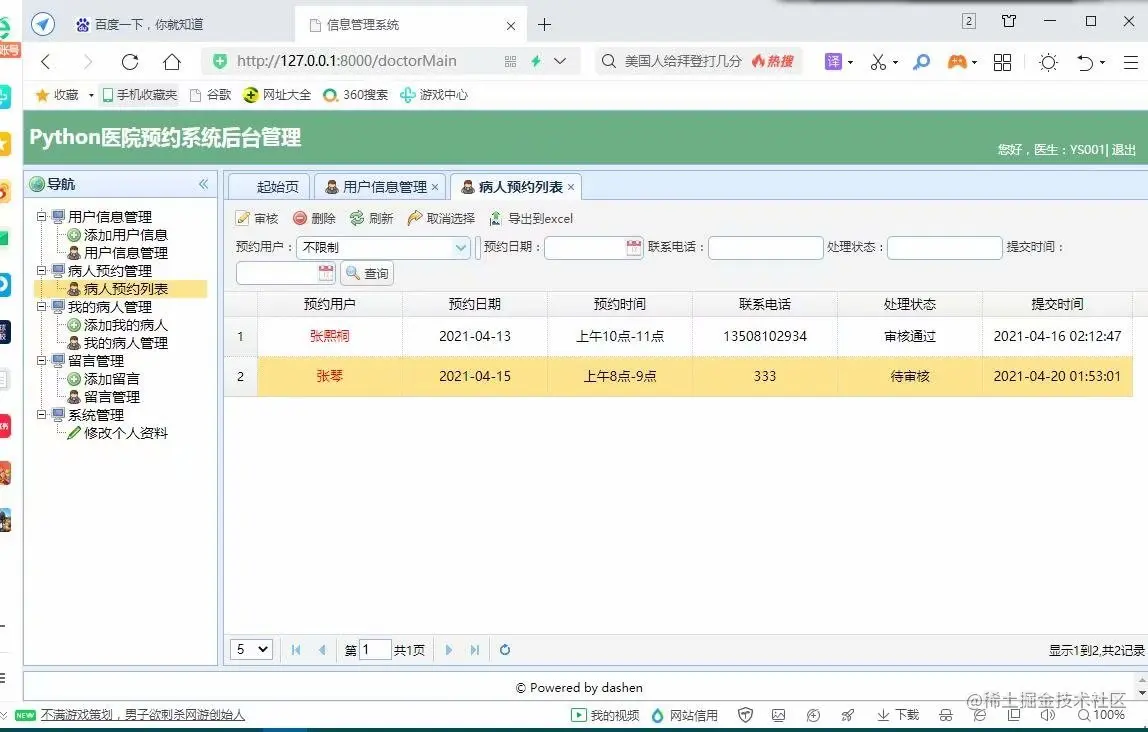The image size is (1148, 732).
Task: Click the 审核通过 status cell
Action: [910, 336]
